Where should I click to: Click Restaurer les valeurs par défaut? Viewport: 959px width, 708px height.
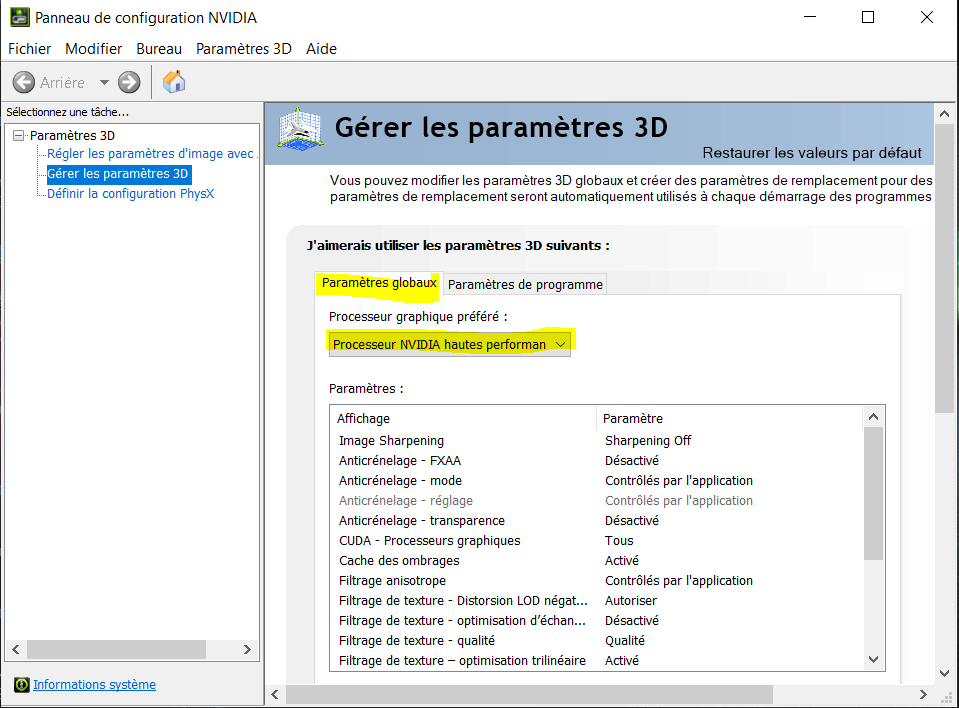click(812, 153)
